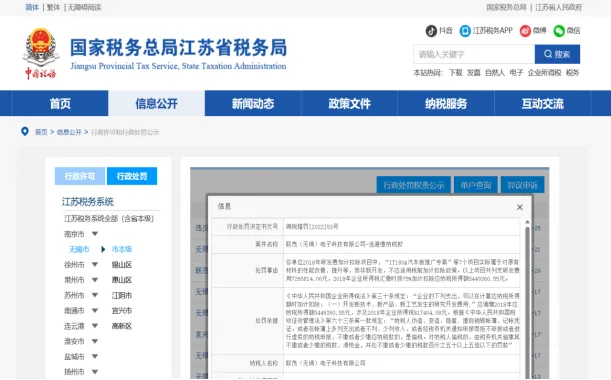Open the 首页 navigation tab
The image size is (611, 380).
tap(60, 103)
